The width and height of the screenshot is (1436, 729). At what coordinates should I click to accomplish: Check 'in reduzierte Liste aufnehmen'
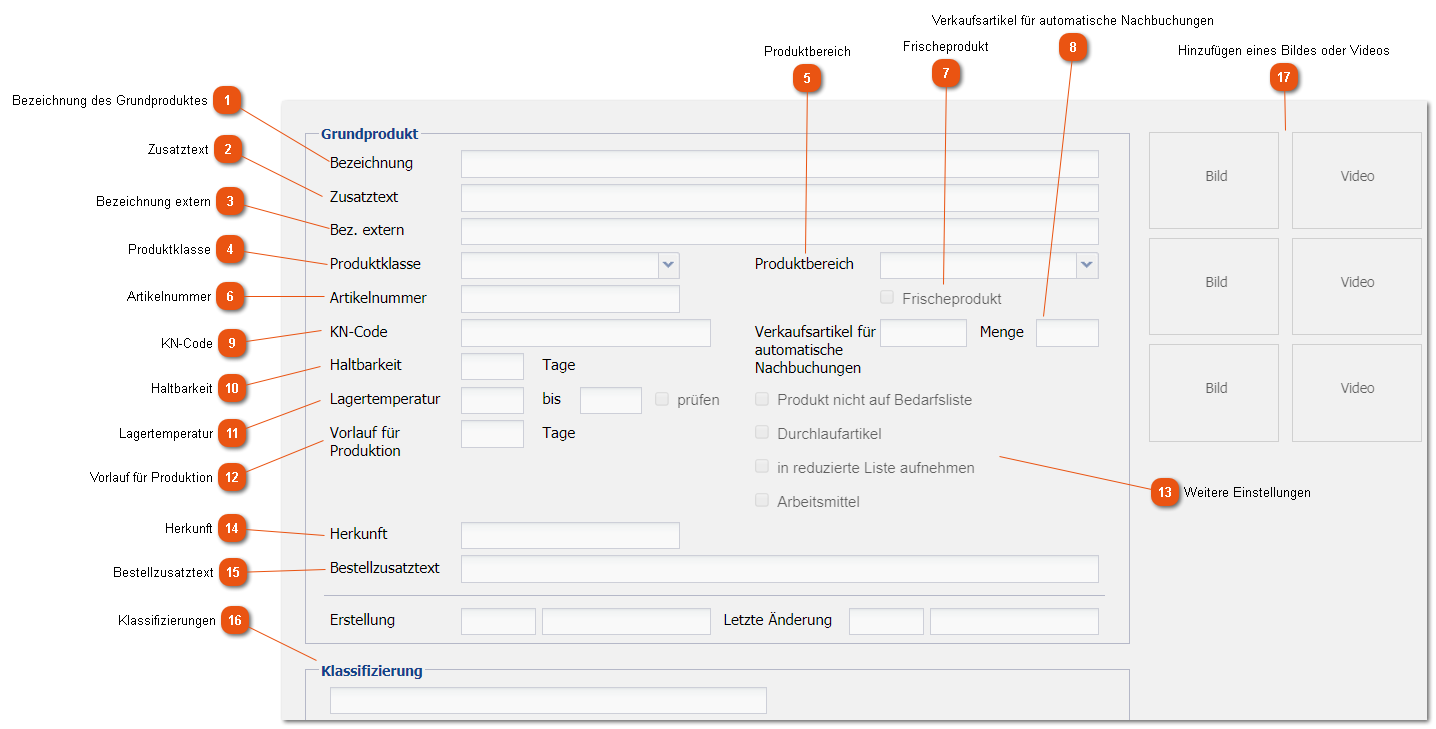pos(761,466)
